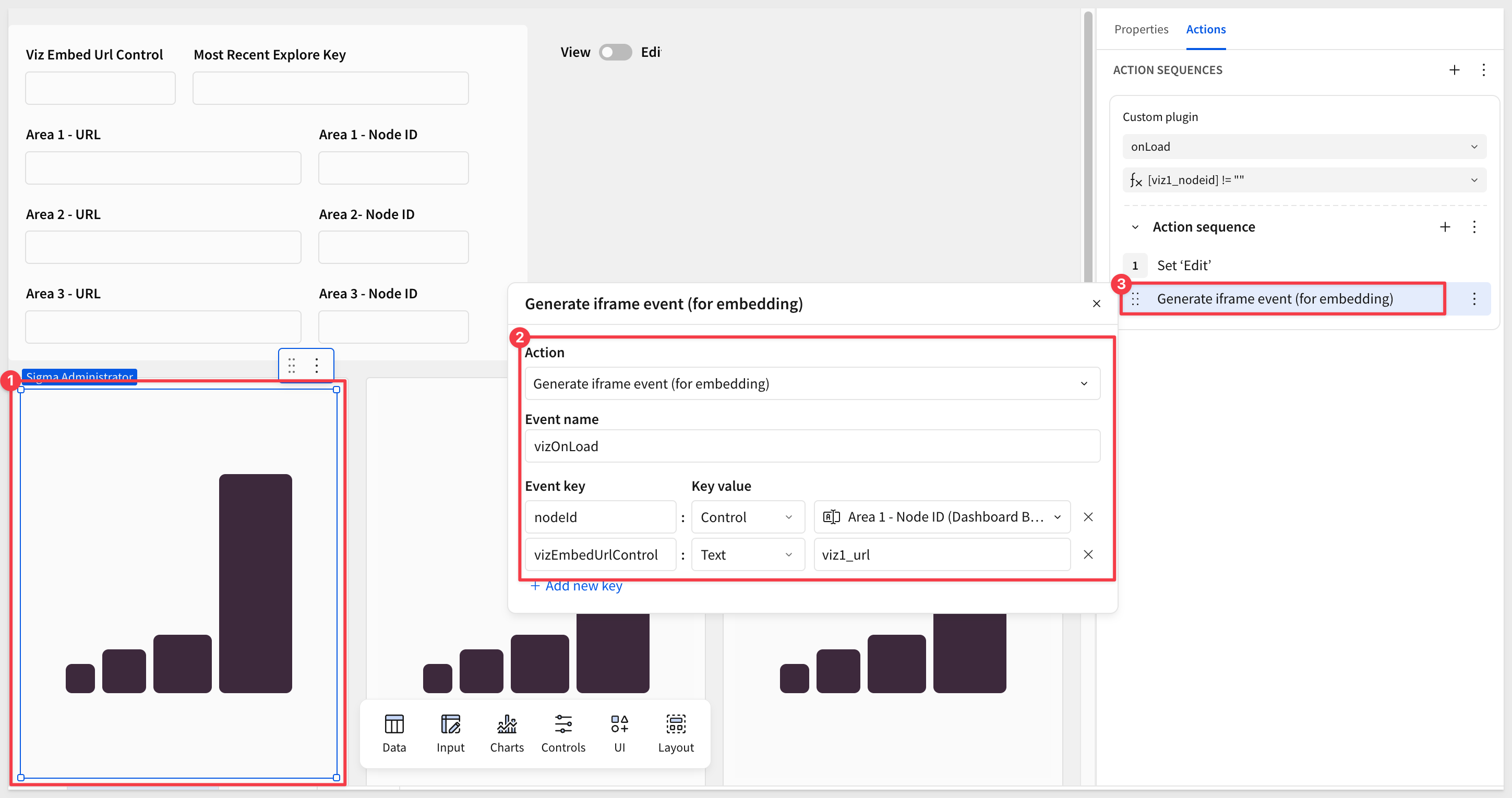This screenshot has width=1512, height=798.
Task: Open the Controls elements menu
Action: pos(563,733)
